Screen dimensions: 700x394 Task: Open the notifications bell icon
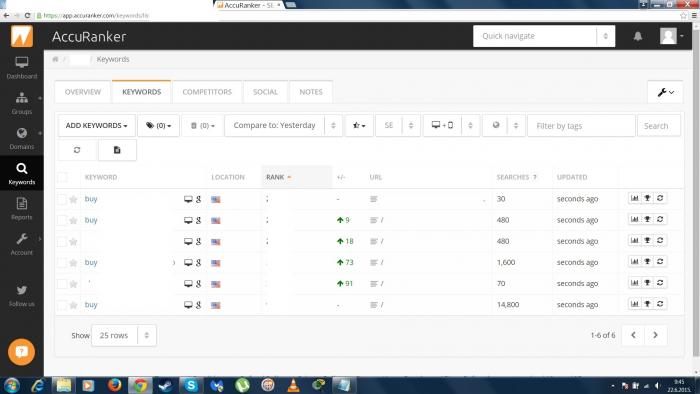pyautogui.click(x=638, y=36)
